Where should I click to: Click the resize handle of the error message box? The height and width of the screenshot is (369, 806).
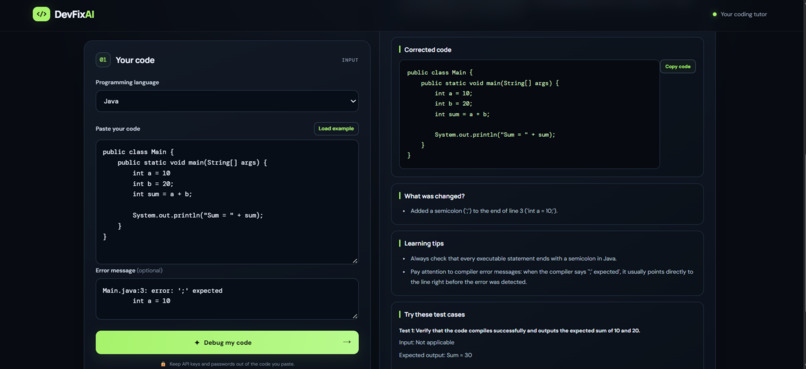pyautogui.click(x=355, y=316)
